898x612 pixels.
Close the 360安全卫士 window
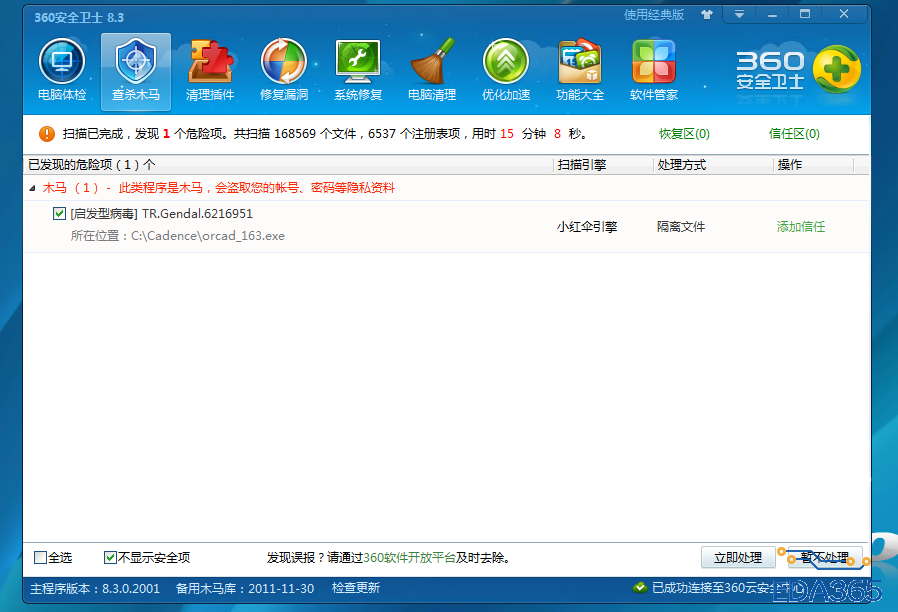click(844, 14)
